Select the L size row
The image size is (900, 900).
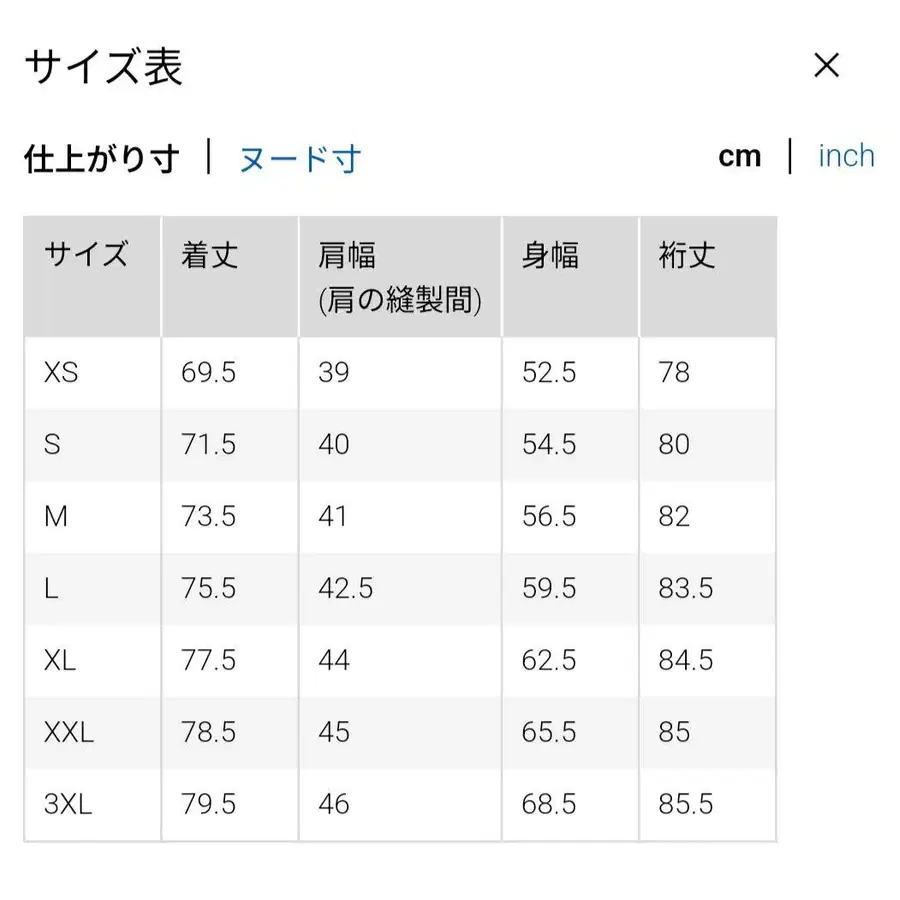coord(52,589)
